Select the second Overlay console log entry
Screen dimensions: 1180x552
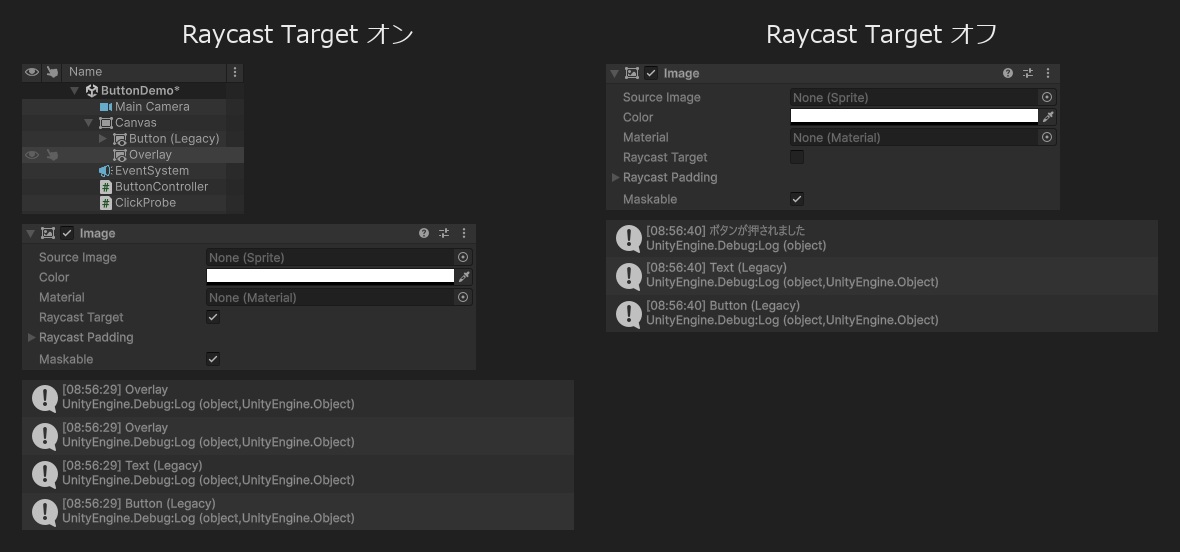pos(298,436)
